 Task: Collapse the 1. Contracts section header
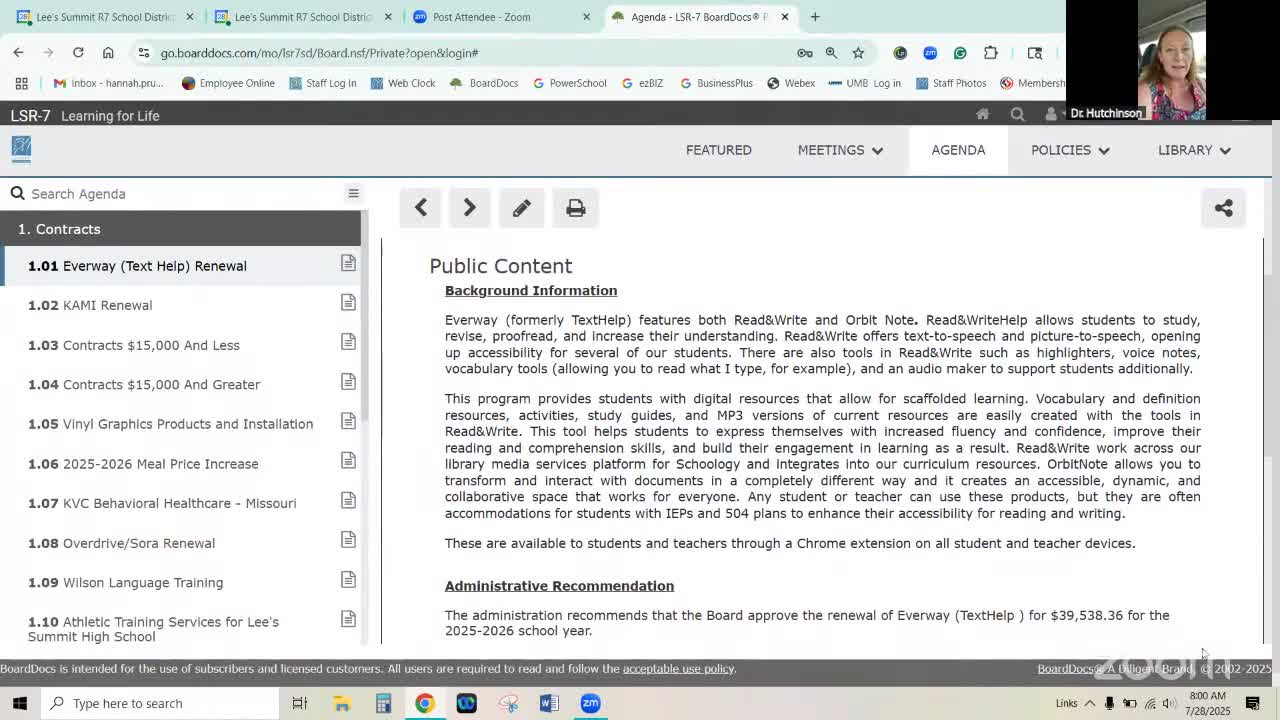point(181,229)
